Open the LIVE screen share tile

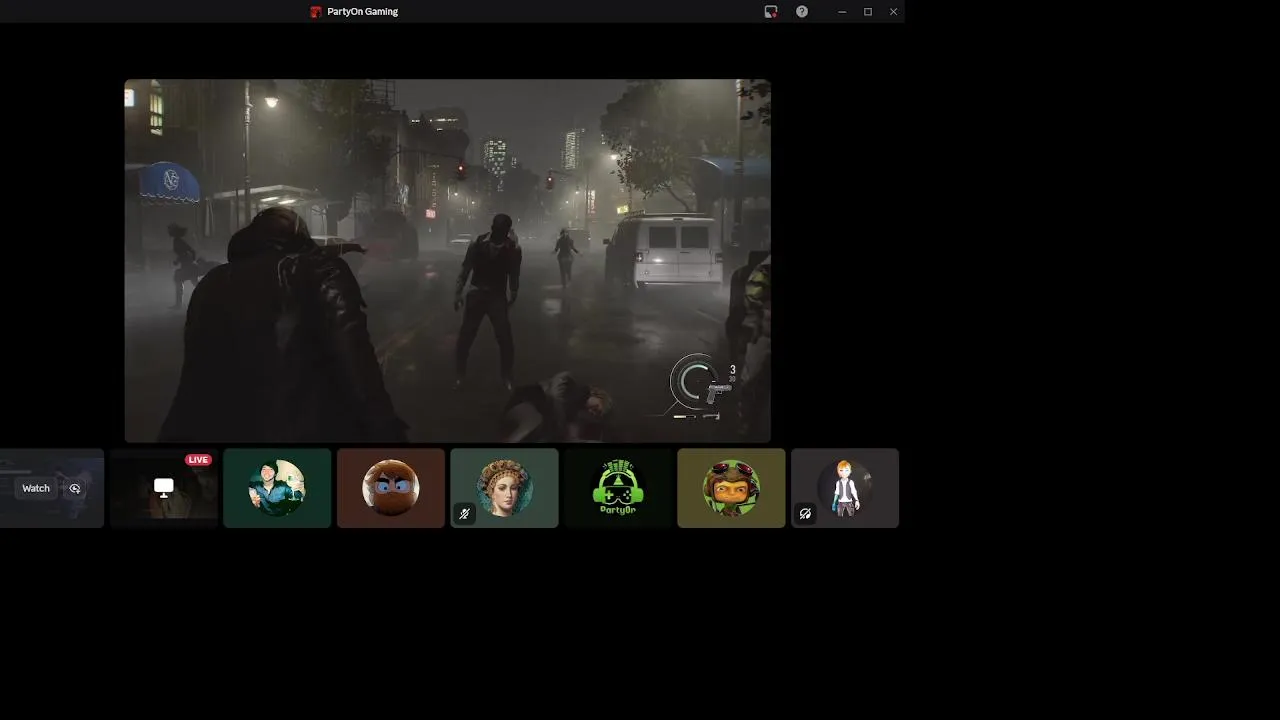pos(164,488)
